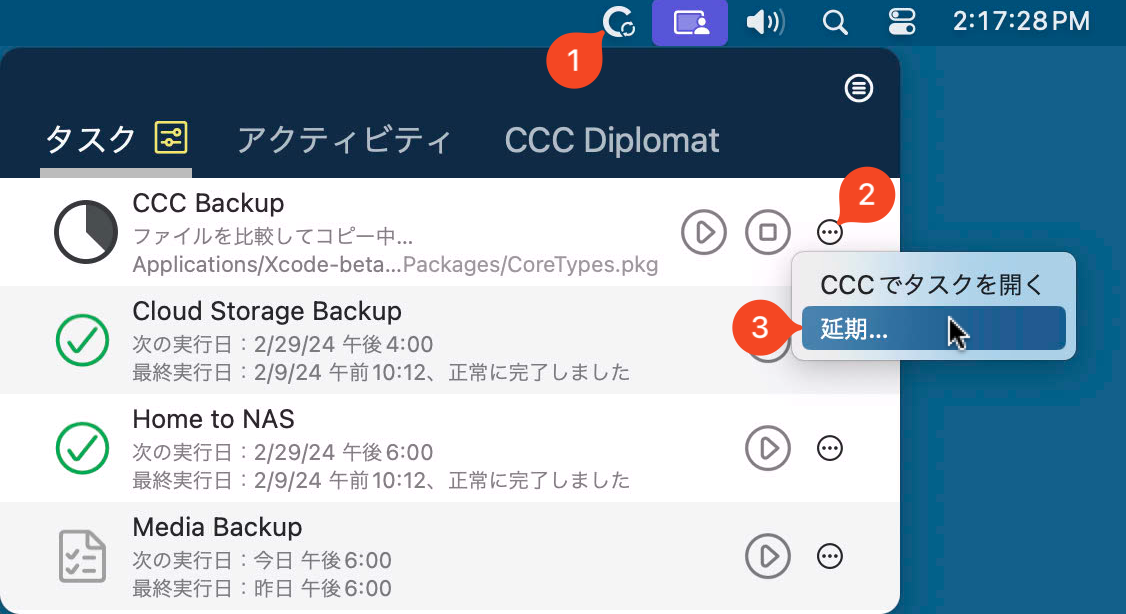
Task: Open Spotlight search in menu bar
Action: point(835,23)
